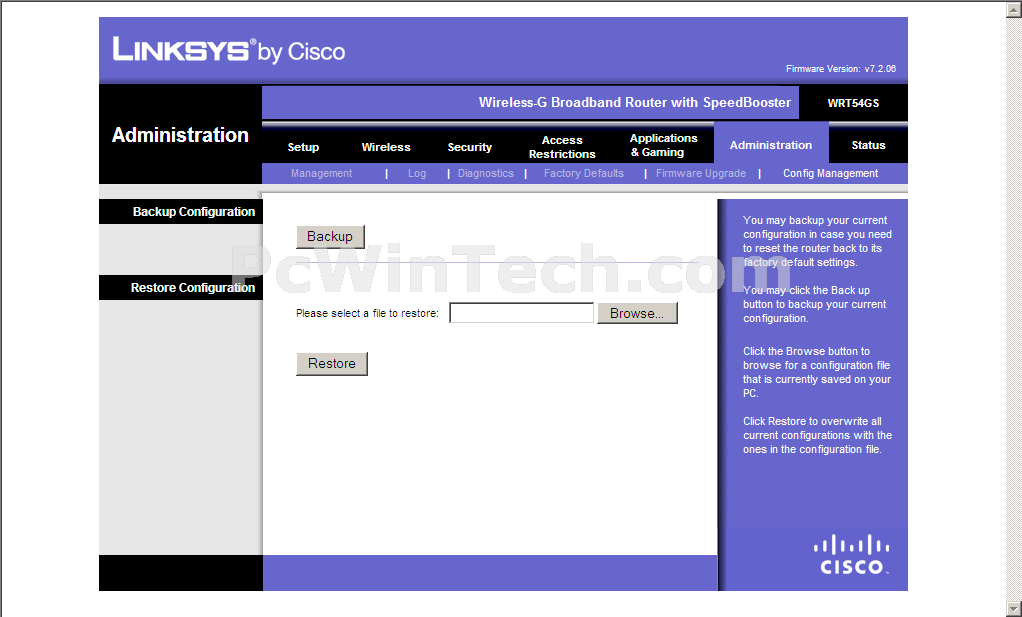
Task: Open Access Restrictions tab
Action: tap(562, 147)
